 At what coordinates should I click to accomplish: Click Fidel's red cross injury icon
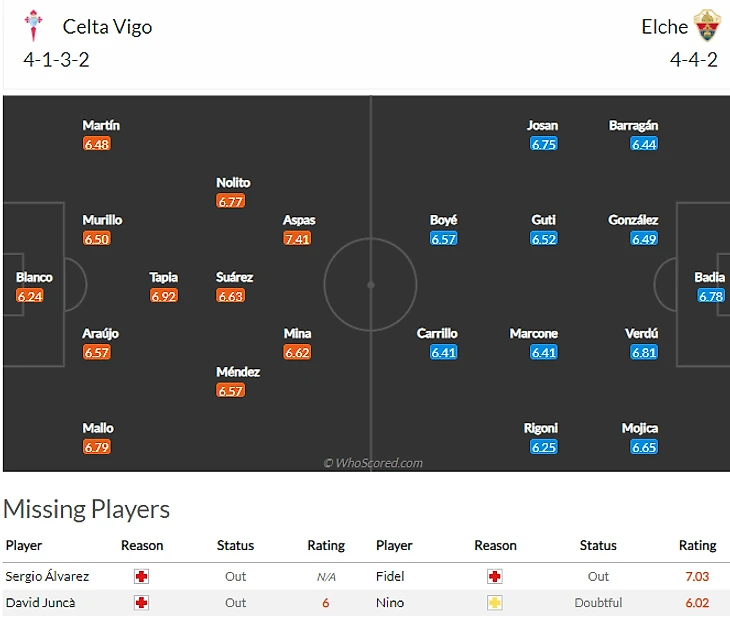[494, 577]
